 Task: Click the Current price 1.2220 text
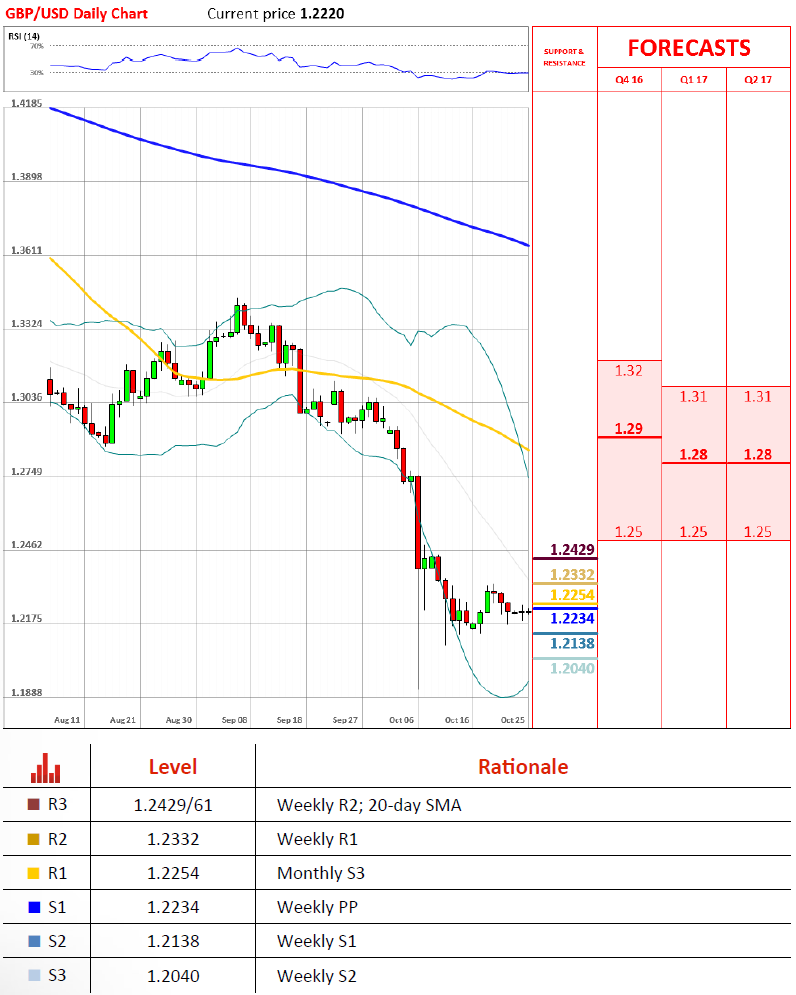276,13
